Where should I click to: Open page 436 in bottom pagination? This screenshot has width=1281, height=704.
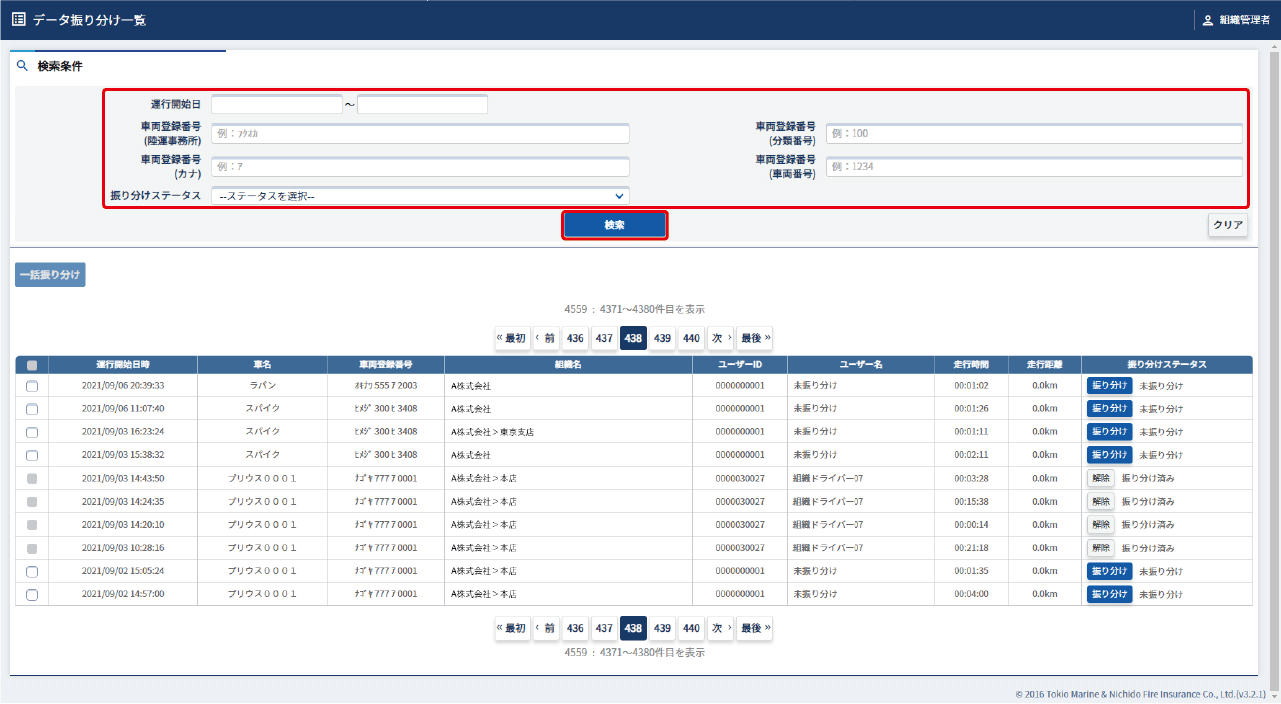(x=575, y=628)
